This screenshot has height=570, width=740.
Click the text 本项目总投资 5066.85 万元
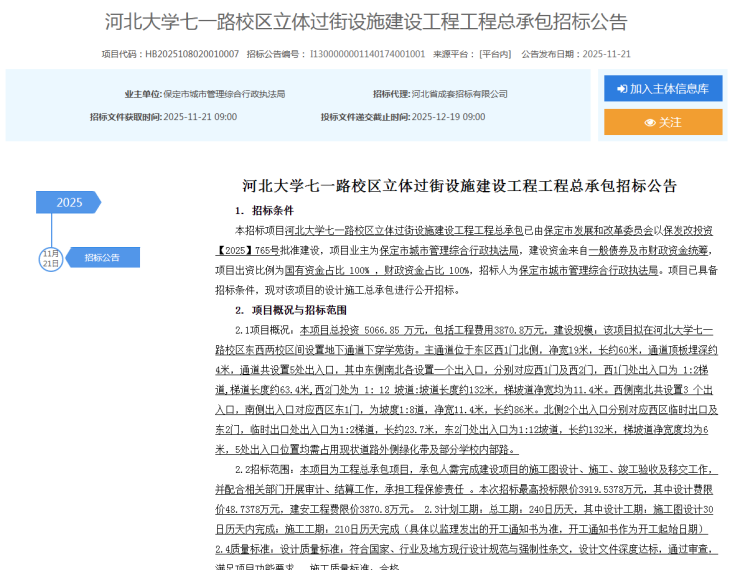[x=362, y=330]
